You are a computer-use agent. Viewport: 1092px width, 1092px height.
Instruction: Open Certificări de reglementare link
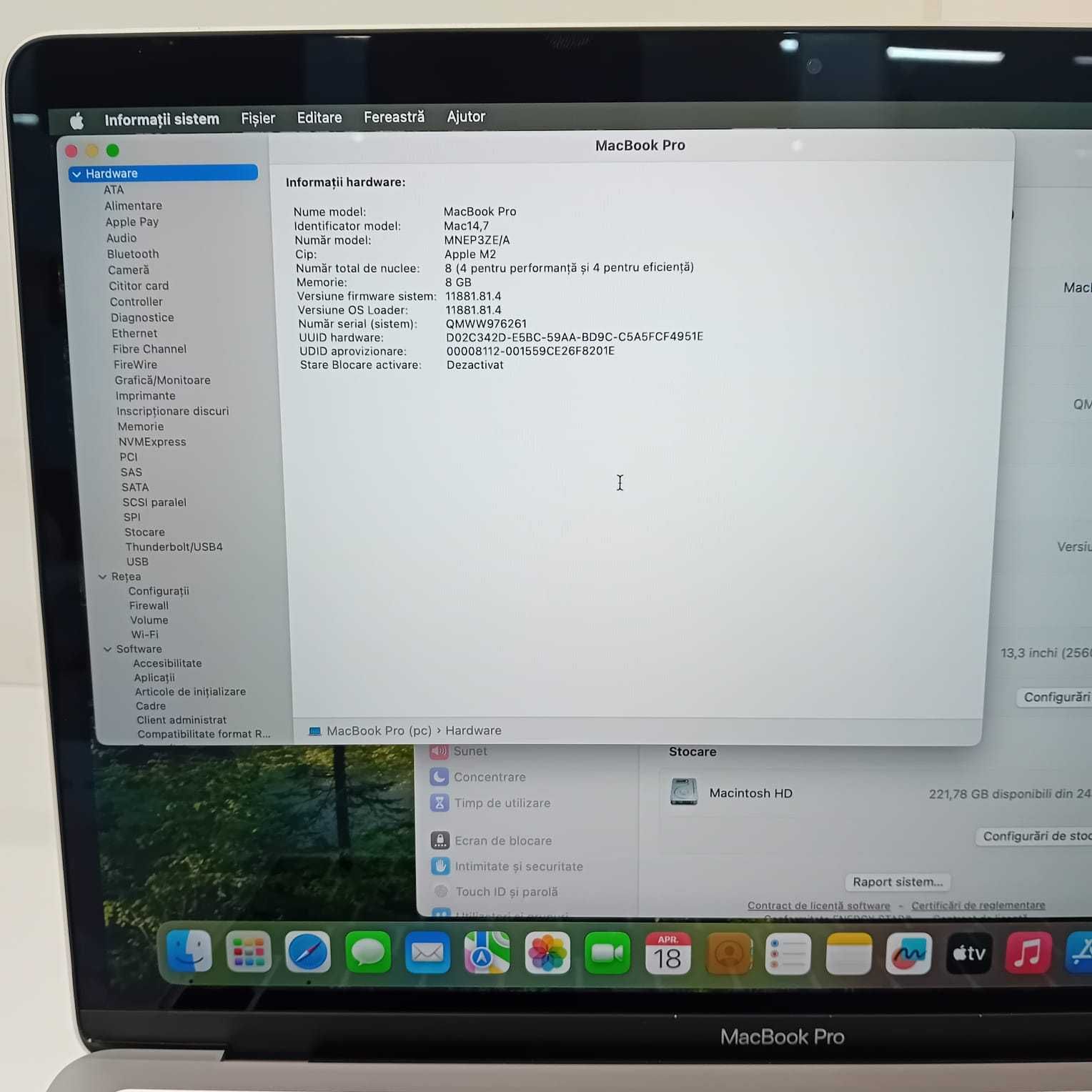click(978, 905)
